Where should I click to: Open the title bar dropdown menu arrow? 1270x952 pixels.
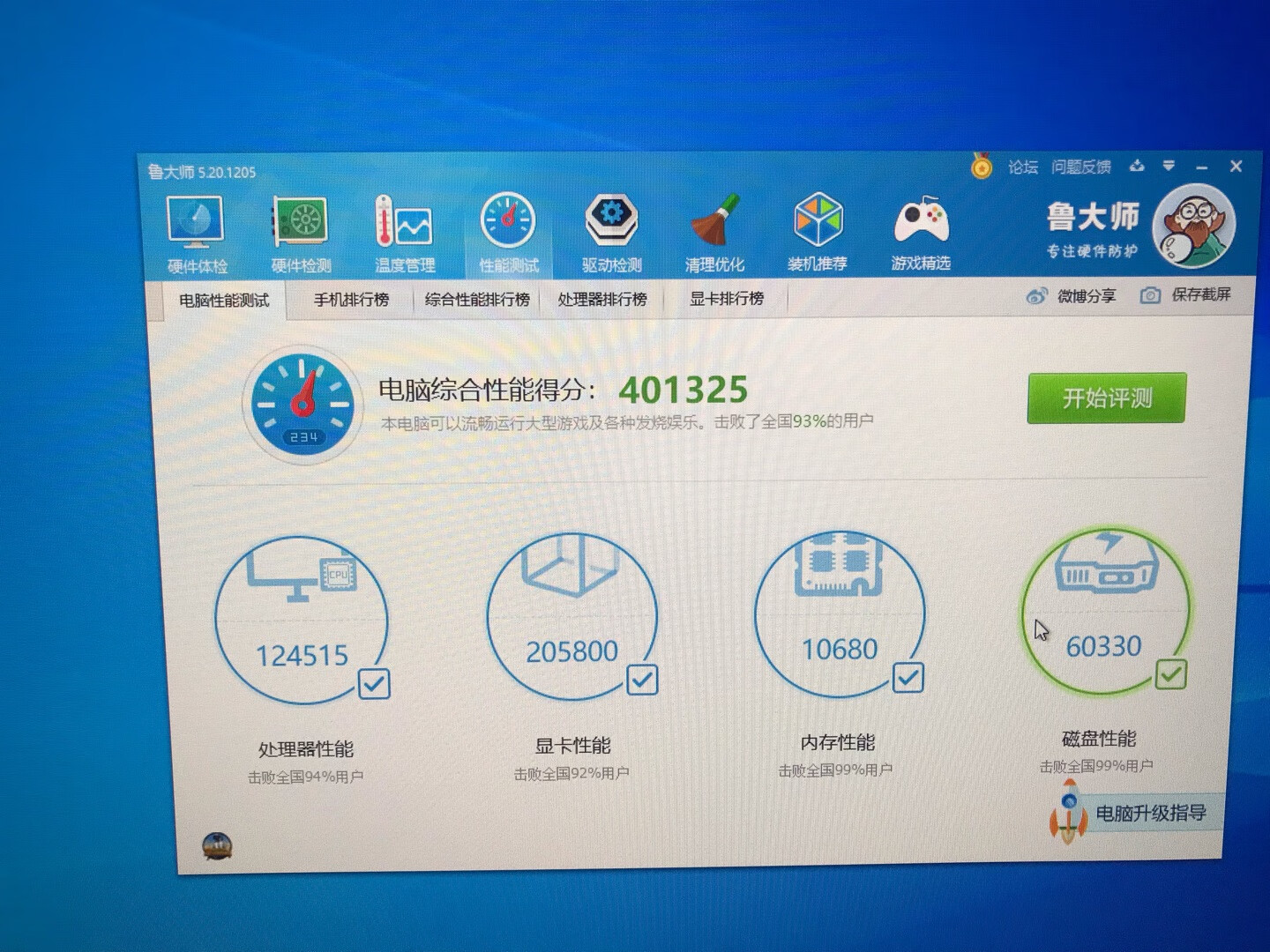1169,165
